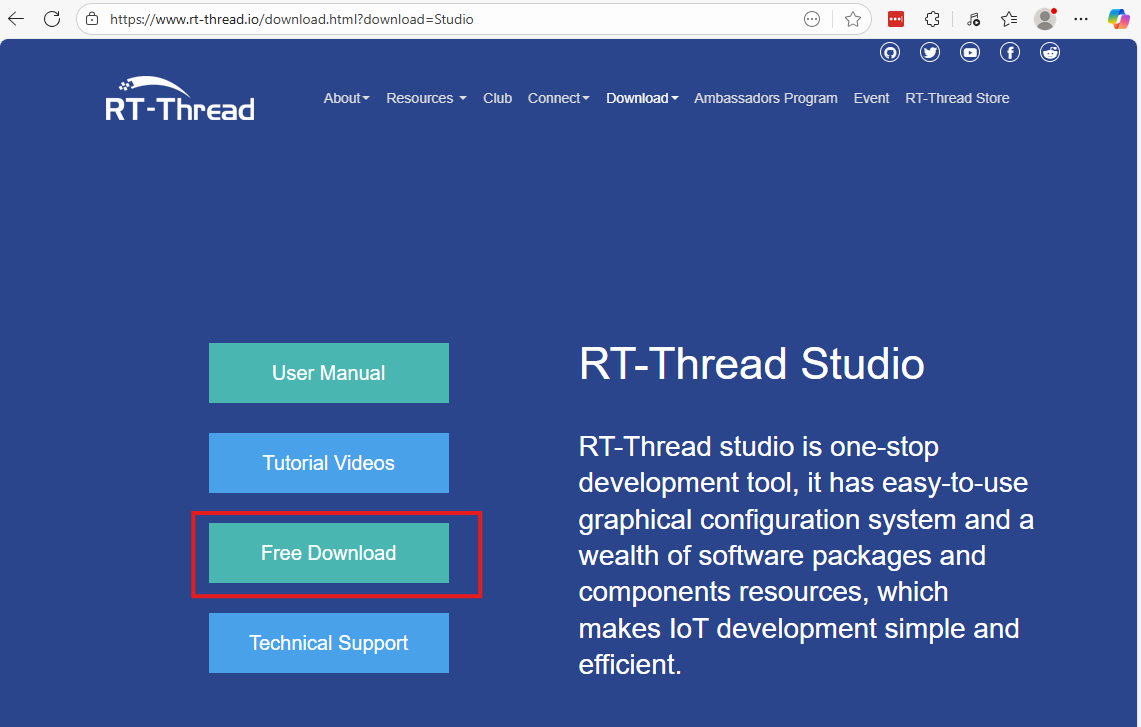Open the User Manual

328,372
